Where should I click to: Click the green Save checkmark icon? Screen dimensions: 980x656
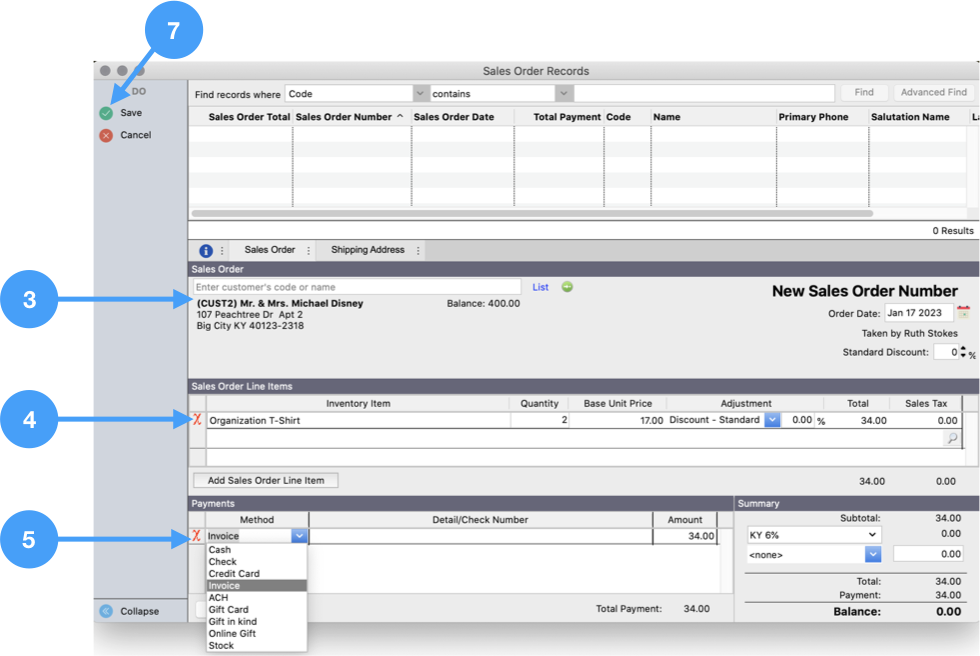[x=106, y=113]
